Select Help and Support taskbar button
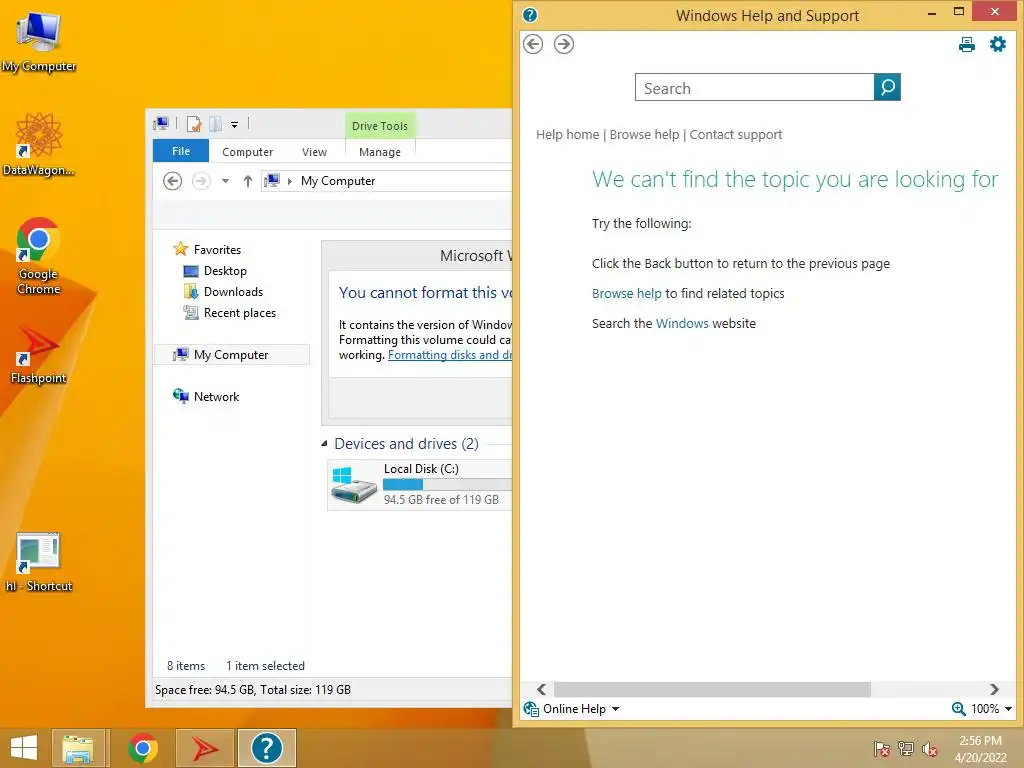This screenshot has width=1024, height=768. pyautogui.click(x=266, y=748)
